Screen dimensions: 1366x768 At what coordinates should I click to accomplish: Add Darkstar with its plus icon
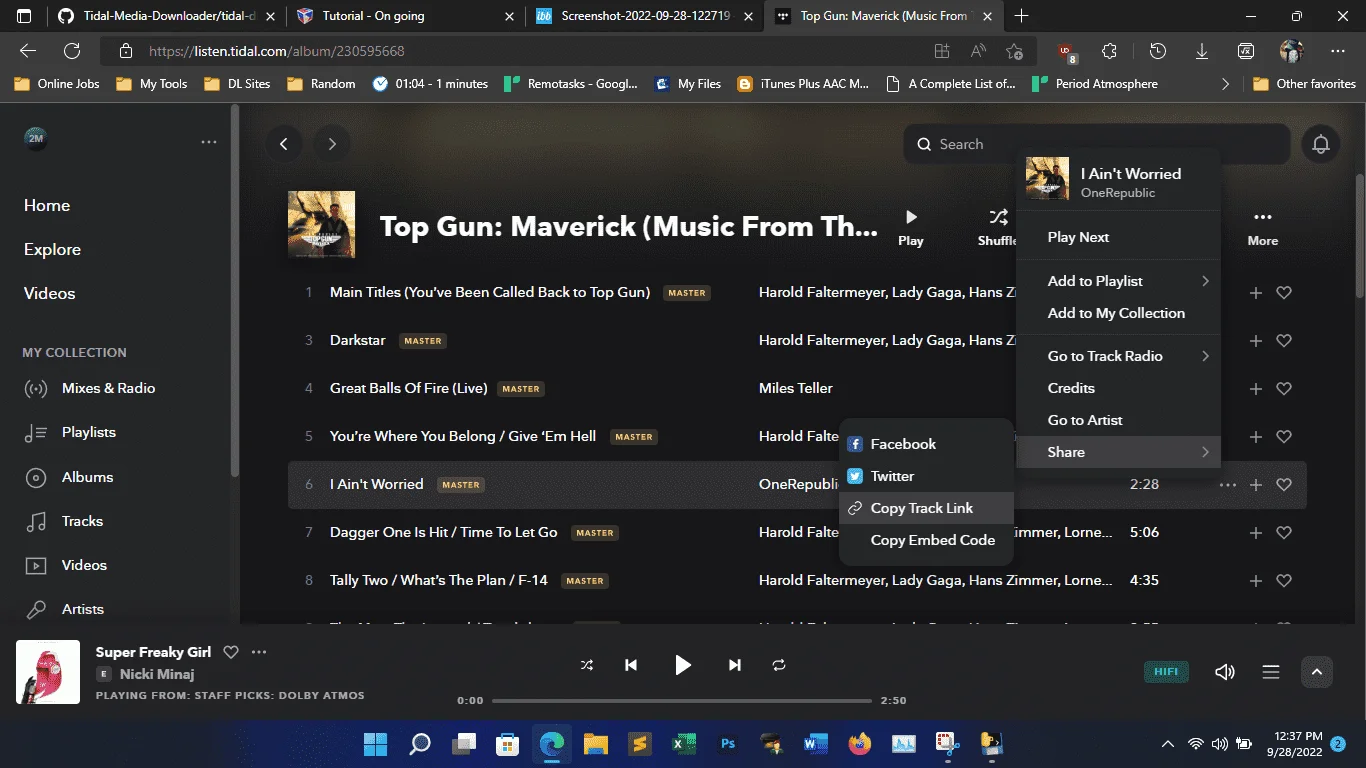pyautogui.click(x=1256, y=341)
